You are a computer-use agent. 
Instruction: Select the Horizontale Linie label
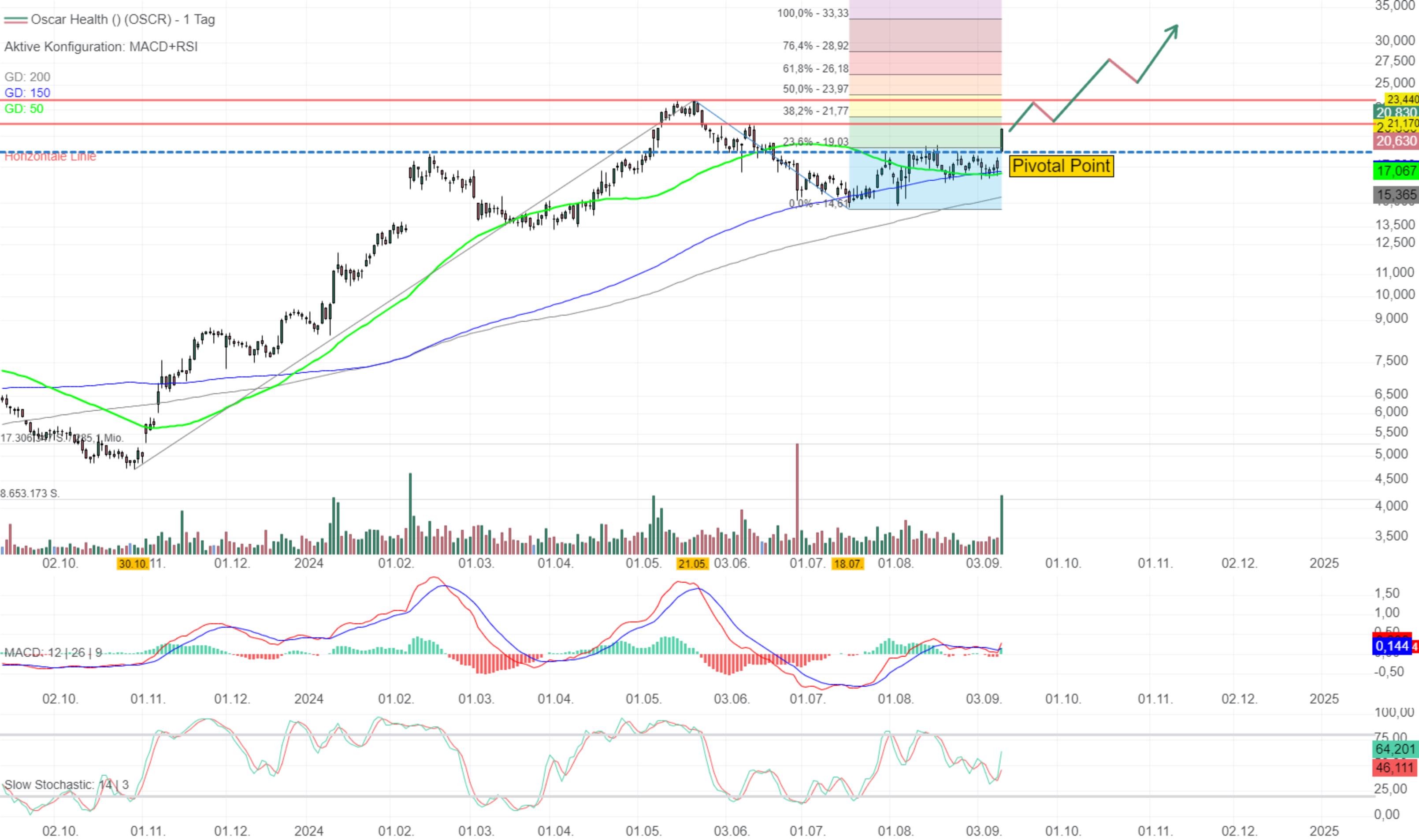(50, 157)
